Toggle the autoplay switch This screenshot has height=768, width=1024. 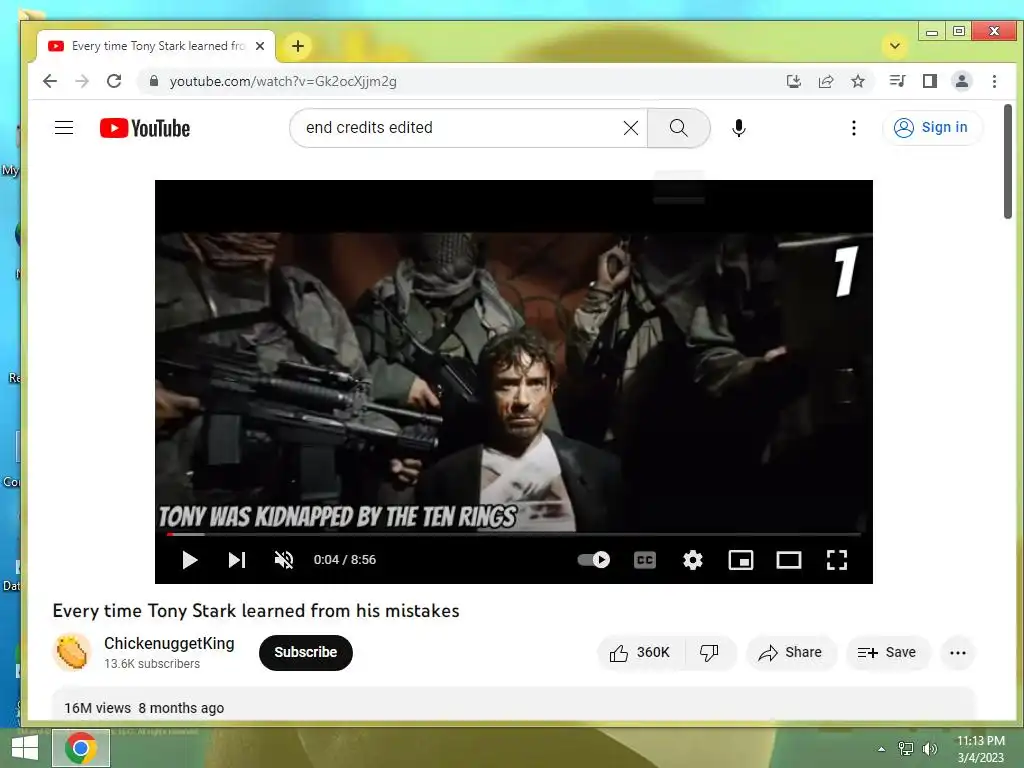(x=594, y=560)
